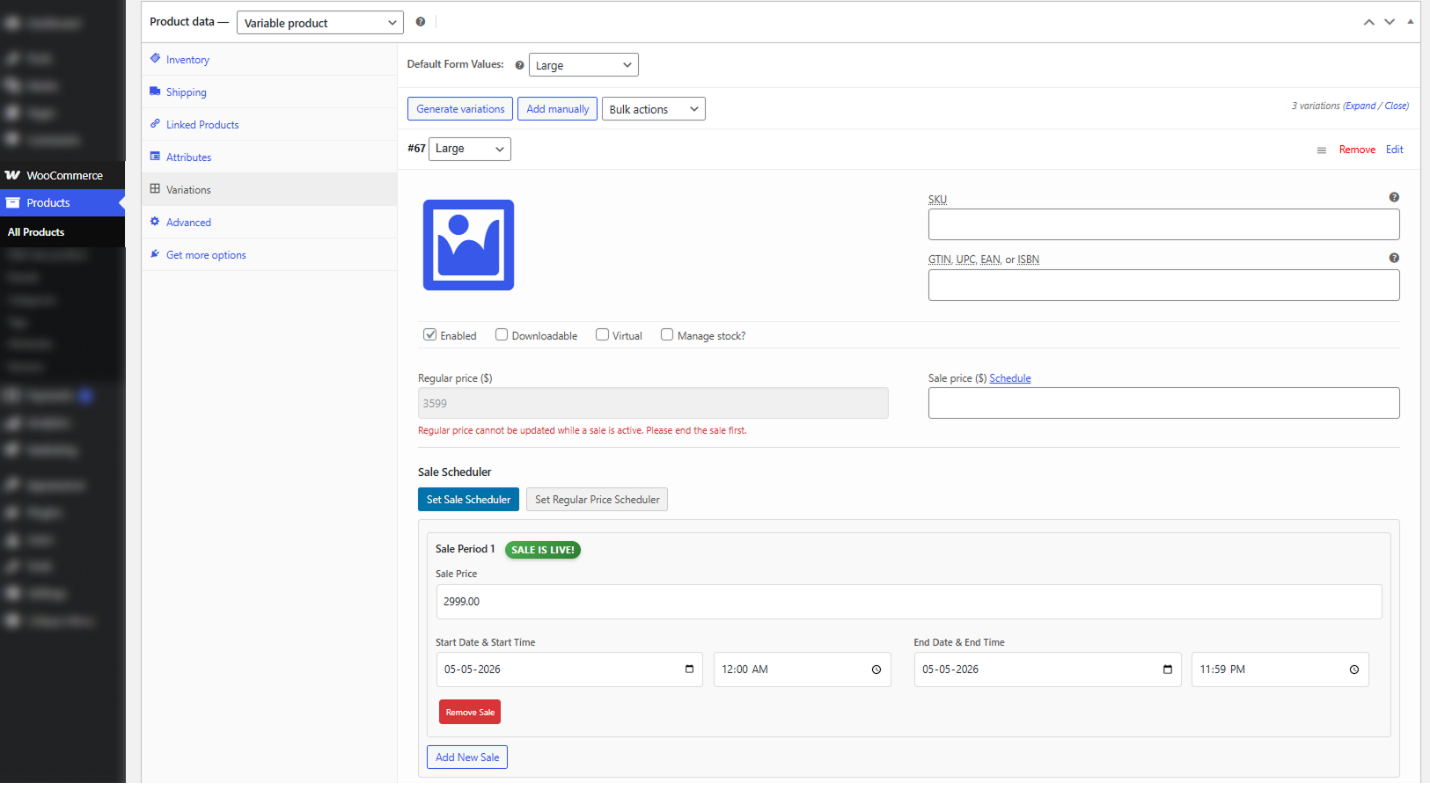Uncheck the Enabled checkbox
1430x788 pixels.
(430, 335)
